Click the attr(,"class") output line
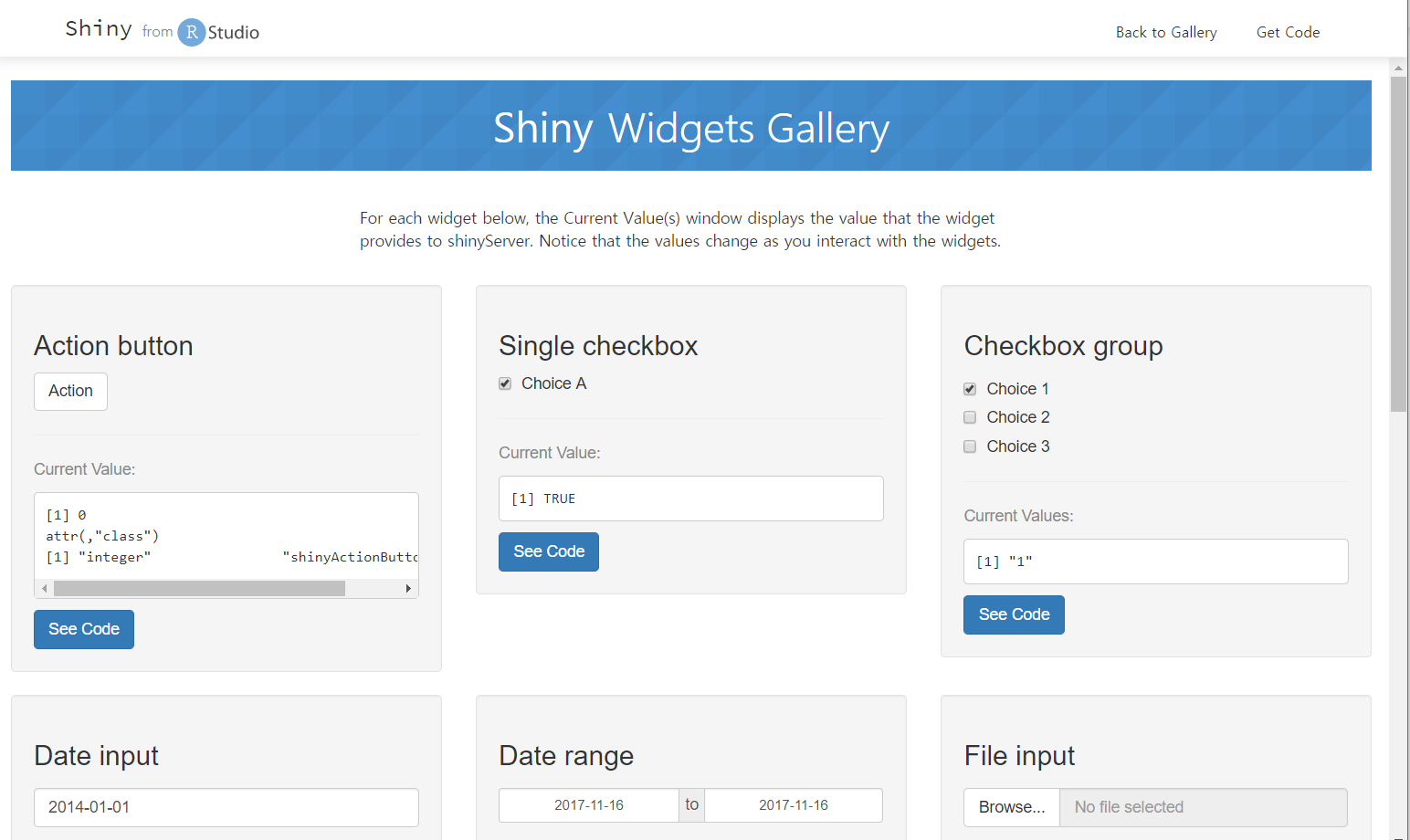The height and width of the screenshot is (840, 1410). 102,536
